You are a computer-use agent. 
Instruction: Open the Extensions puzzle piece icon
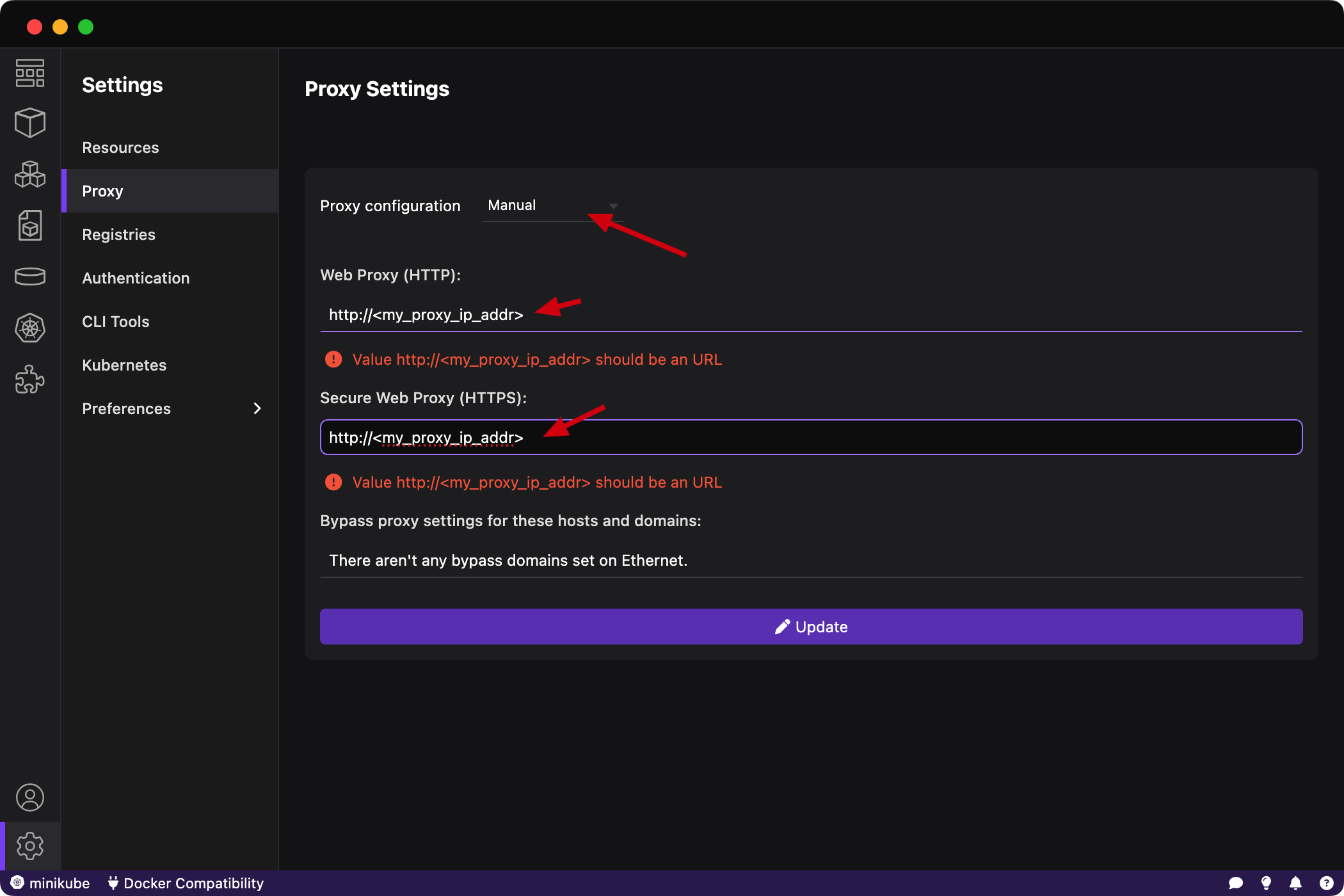point(30,379)
